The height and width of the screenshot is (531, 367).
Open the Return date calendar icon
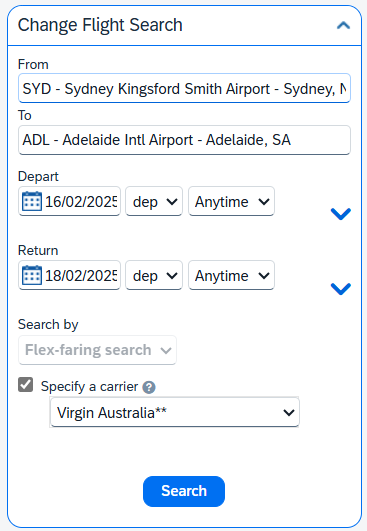(32, 275)
